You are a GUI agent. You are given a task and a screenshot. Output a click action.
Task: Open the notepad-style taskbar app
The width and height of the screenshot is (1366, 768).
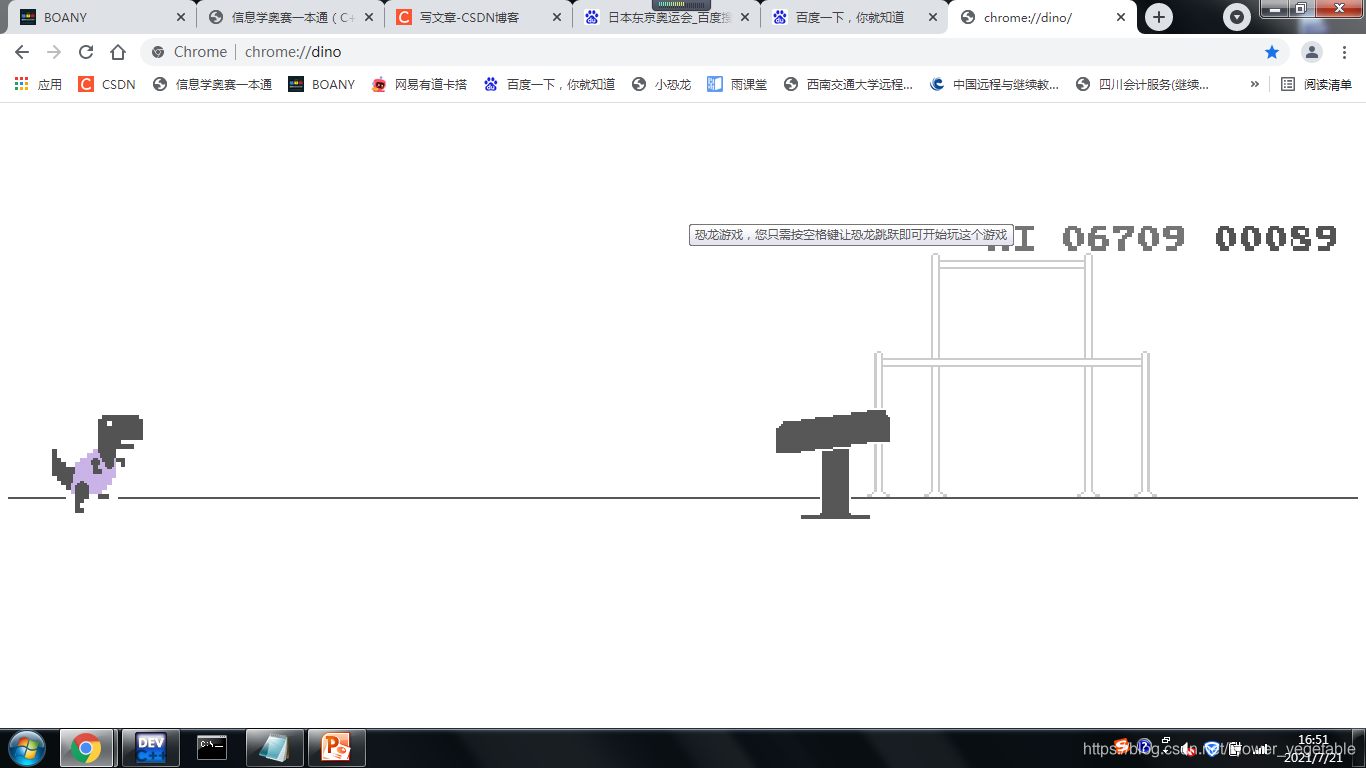[273, 748]
